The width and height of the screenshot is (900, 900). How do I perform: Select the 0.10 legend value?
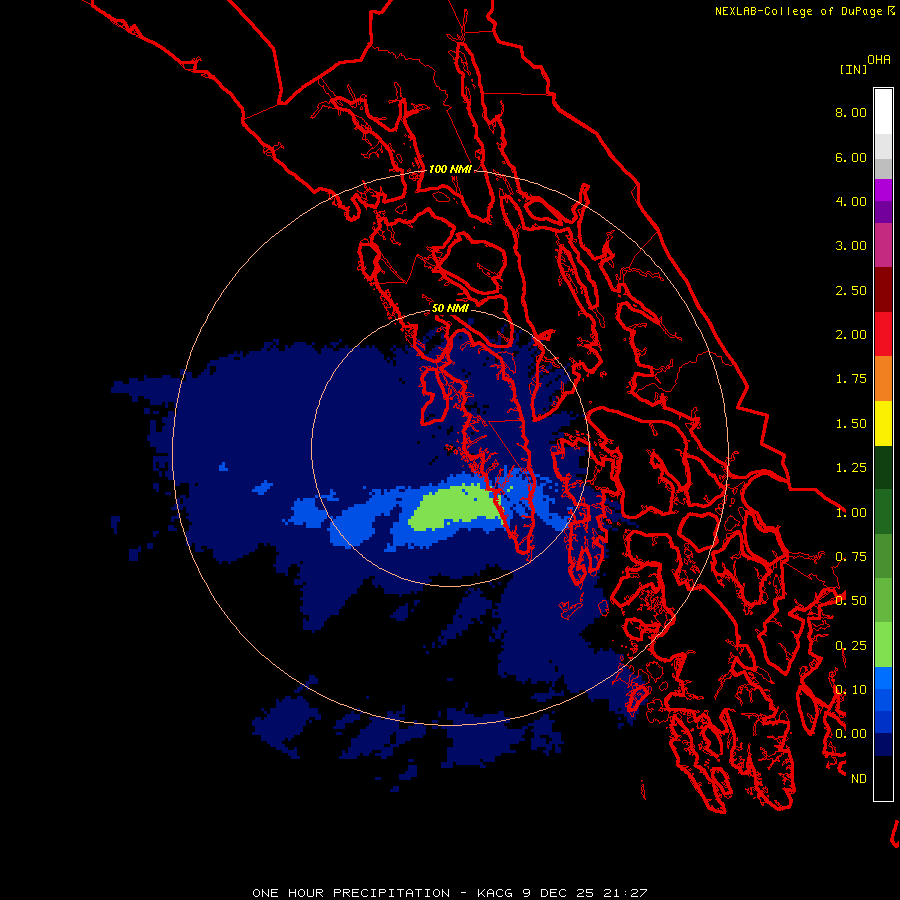click(851, 690)
